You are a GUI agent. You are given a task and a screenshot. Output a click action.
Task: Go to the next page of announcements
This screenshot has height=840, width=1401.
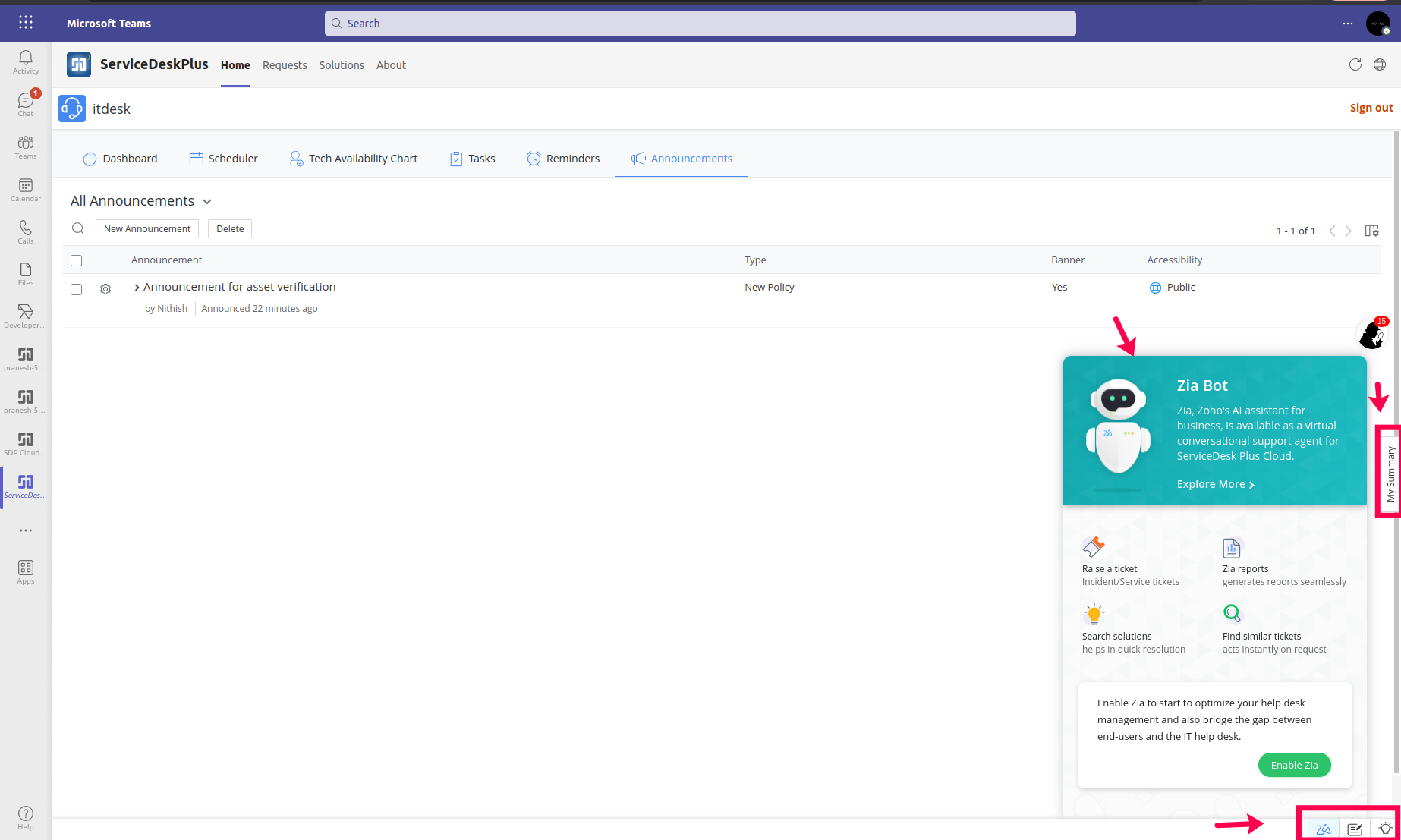pos(1349,231)
